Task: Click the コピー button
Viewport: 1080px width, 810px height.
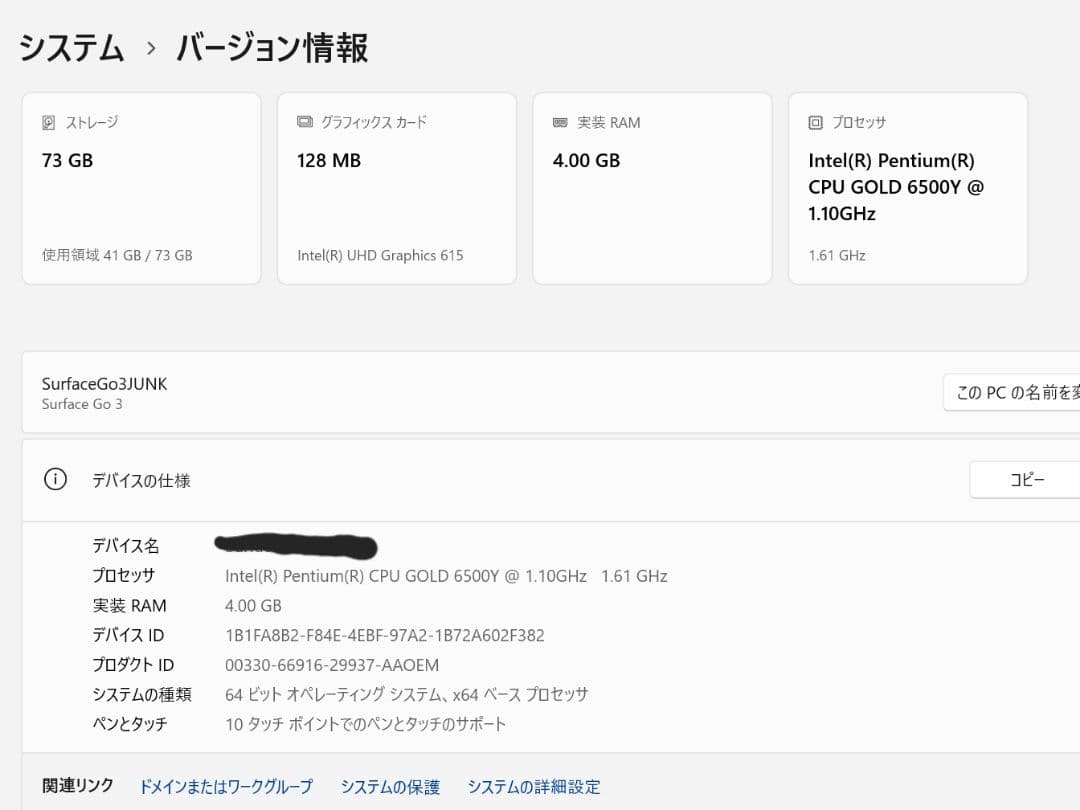Action: coord(1027,479)
